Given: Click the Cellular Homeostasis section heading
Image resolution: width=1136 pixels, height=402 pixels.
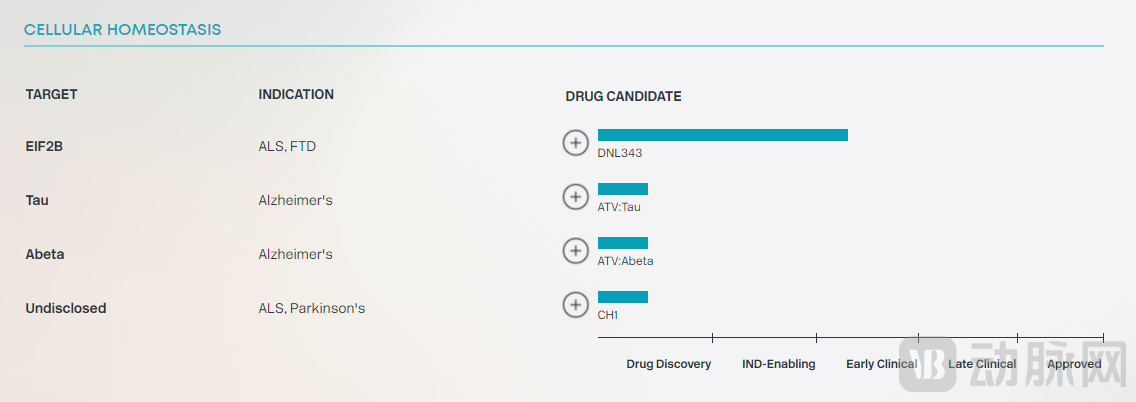Looking at the screenshot, I should pyautogui.click(x=122, y=30).
